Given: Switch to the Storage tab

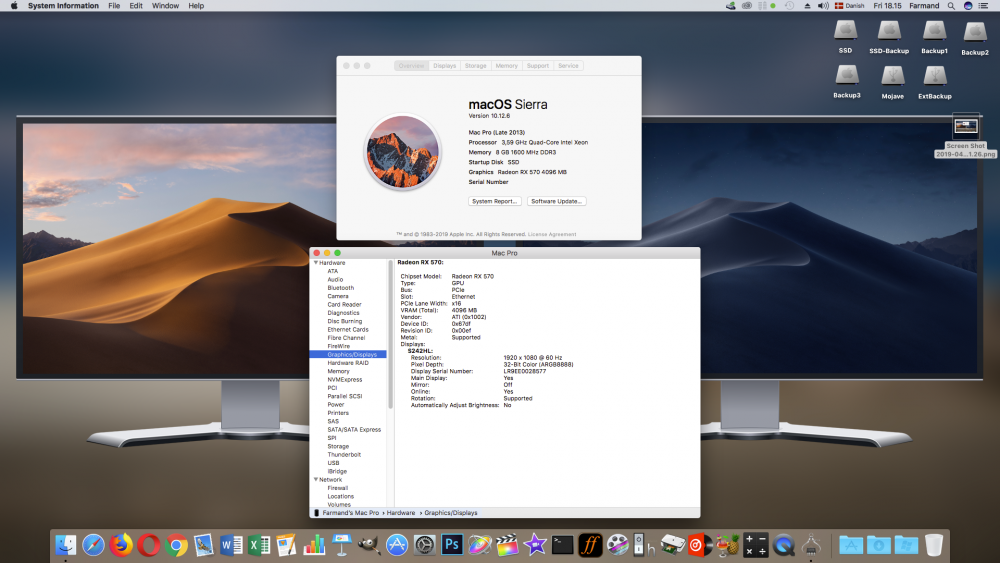Looking at the screenshot, I should (x=476, y=66).
